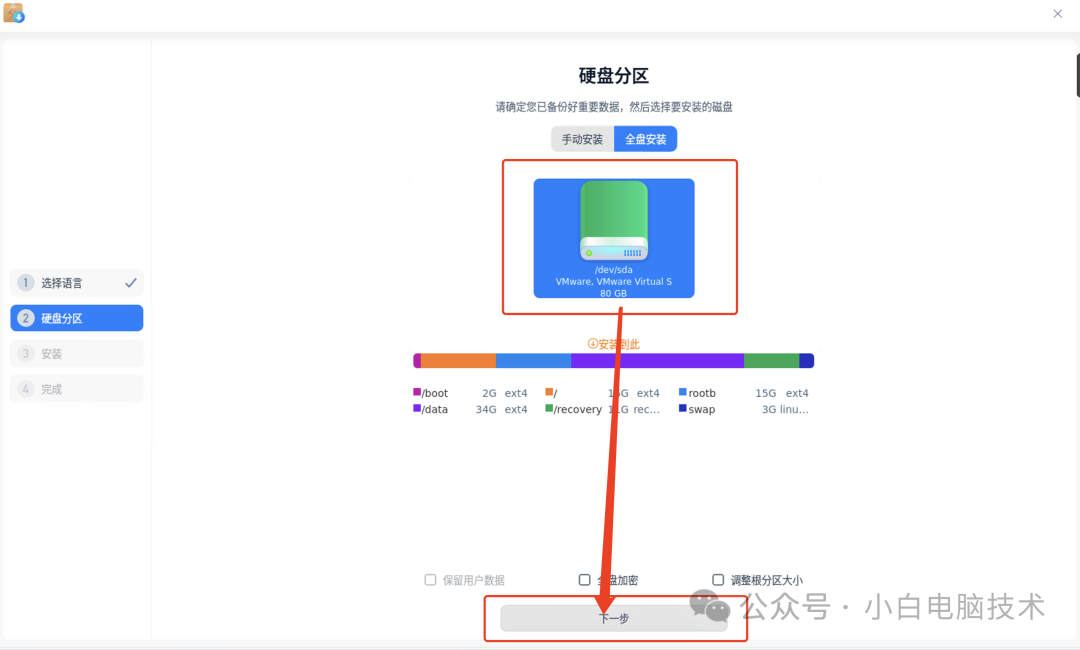Enable the 保留用户数据 checkbox
Image resolution: width=1080 pixels, height=650 pixels.
point(430,580)
